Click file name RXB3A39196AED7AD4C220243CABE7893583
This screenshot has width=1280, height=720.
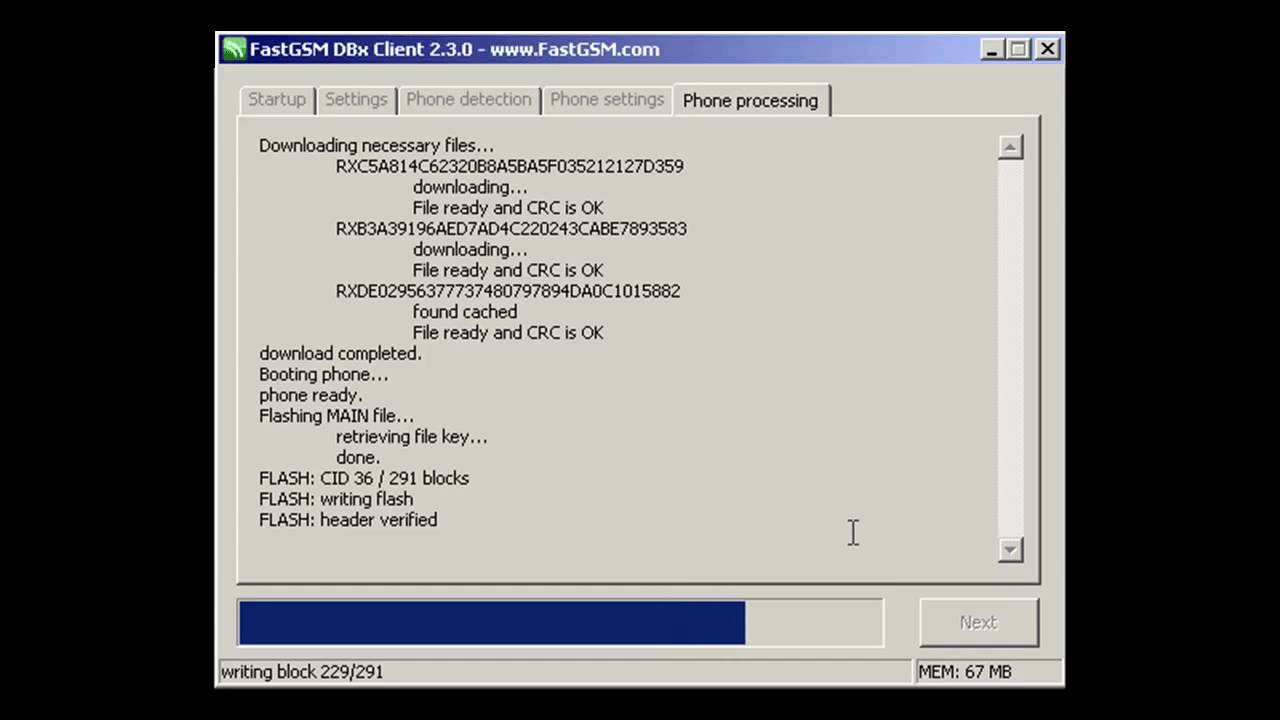pyautogui.click(x=511, y=229)
